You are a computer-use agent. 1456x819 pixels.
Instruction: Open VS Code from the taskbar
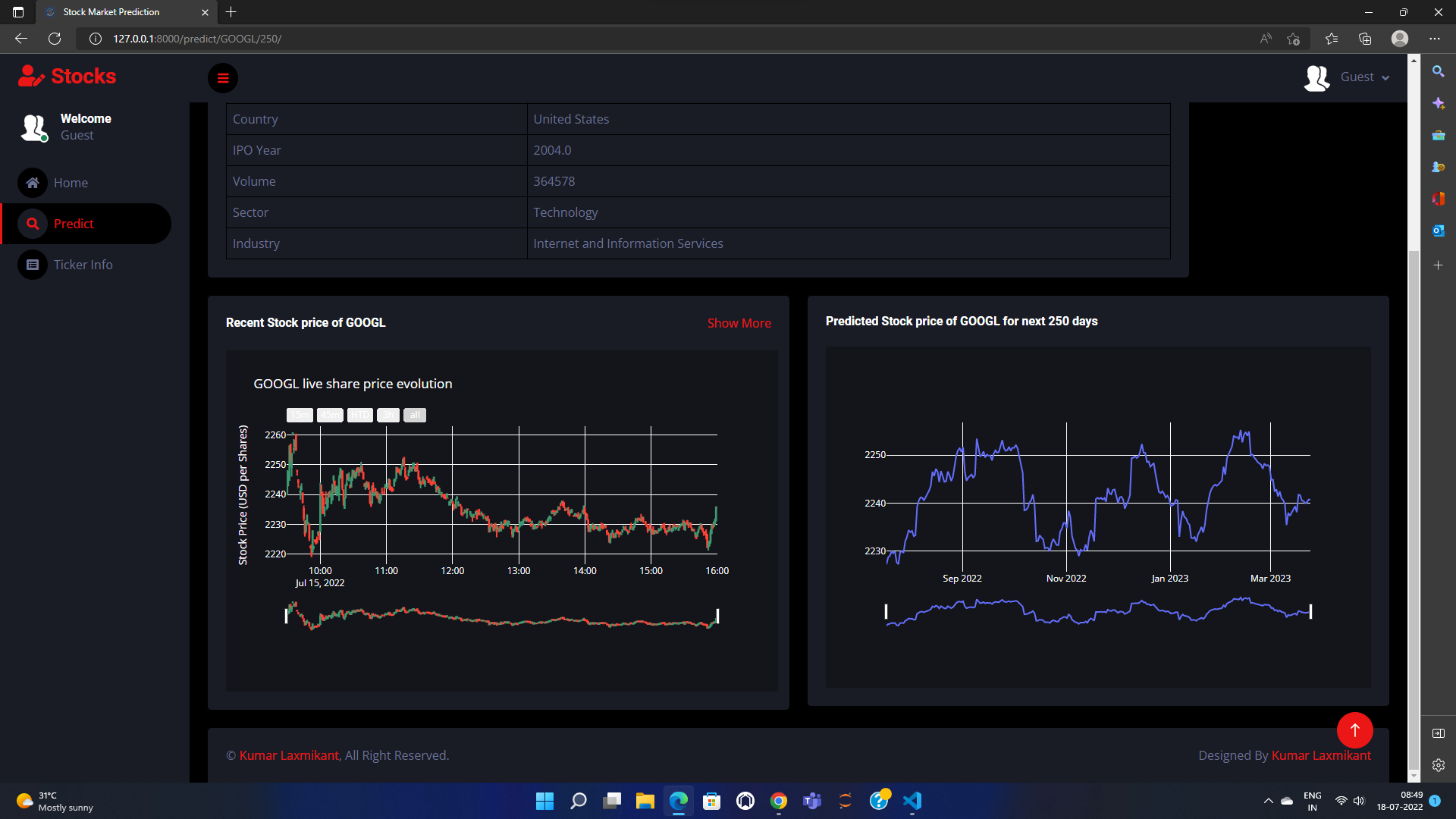[912, 801]
